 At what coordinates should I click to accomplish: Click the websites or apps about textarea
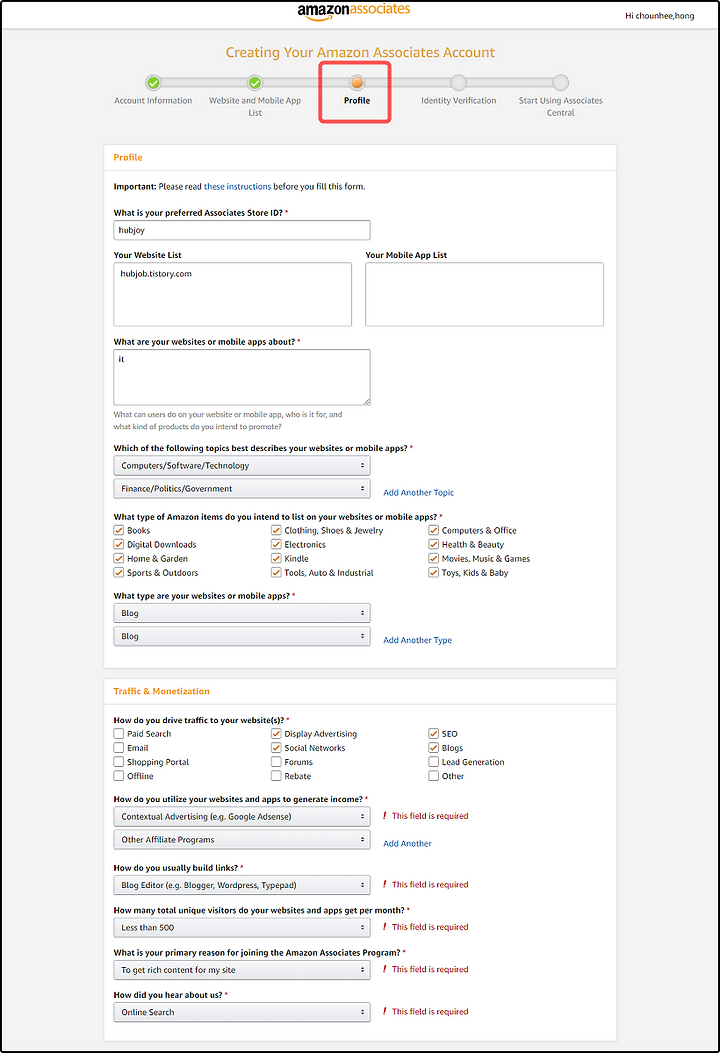tap(242, 377)
